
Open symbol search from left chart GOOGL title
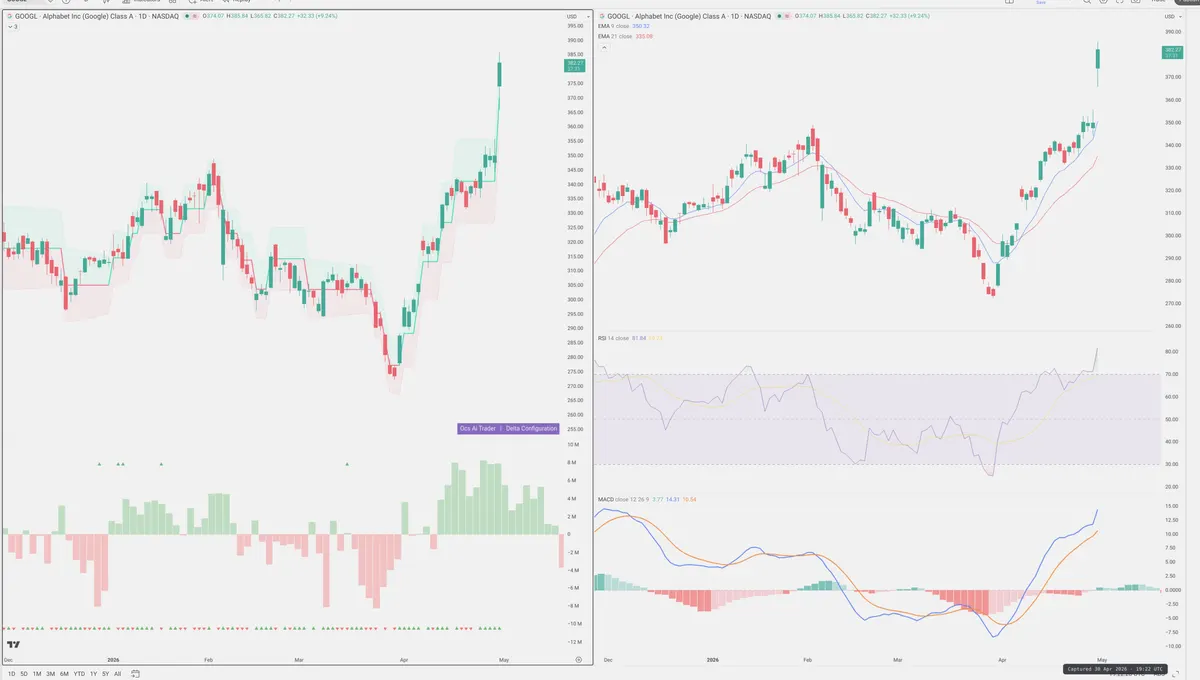click(x=96, y=16)
